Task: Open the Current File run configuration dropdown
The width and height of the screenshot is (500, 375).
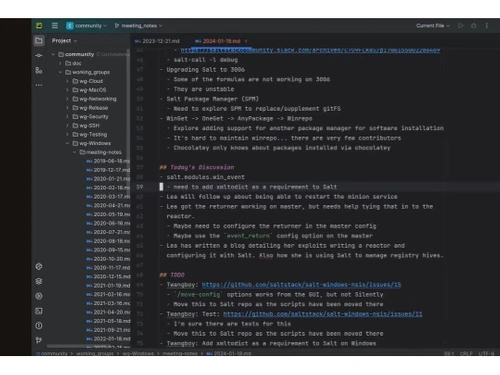Action: coord(433,26)
